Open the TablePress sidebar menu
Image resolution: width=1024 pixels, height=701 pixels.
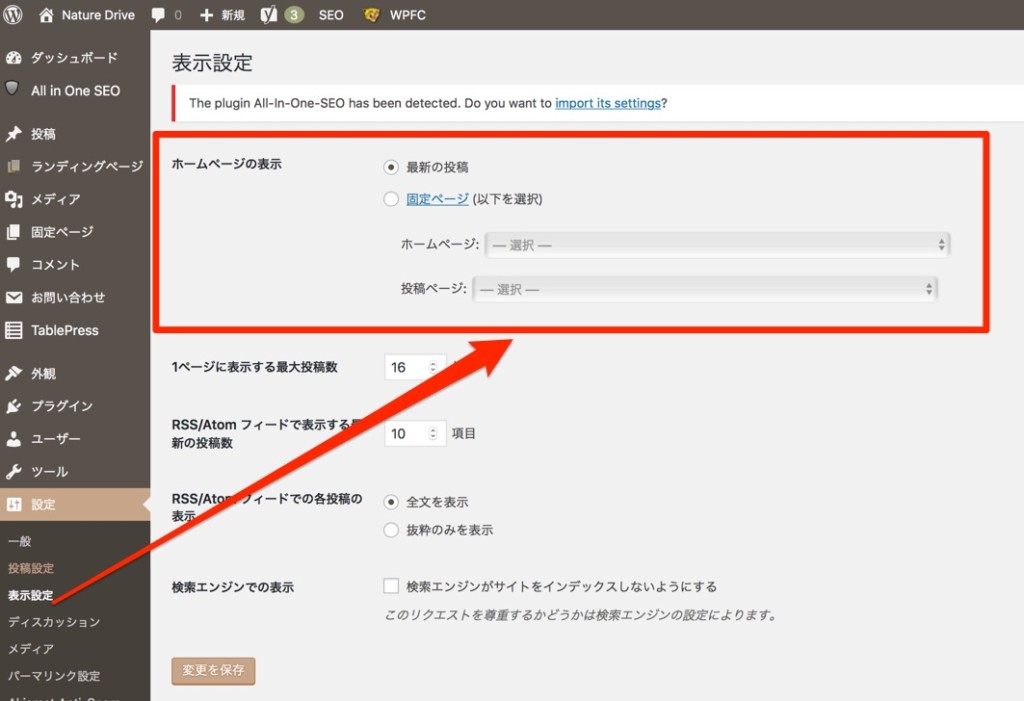pos(65,331)
